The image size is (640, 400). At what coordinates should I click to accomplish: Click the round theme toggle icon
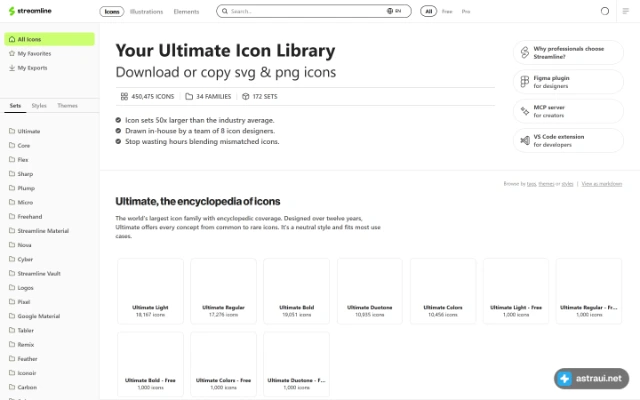pos(604,11)
